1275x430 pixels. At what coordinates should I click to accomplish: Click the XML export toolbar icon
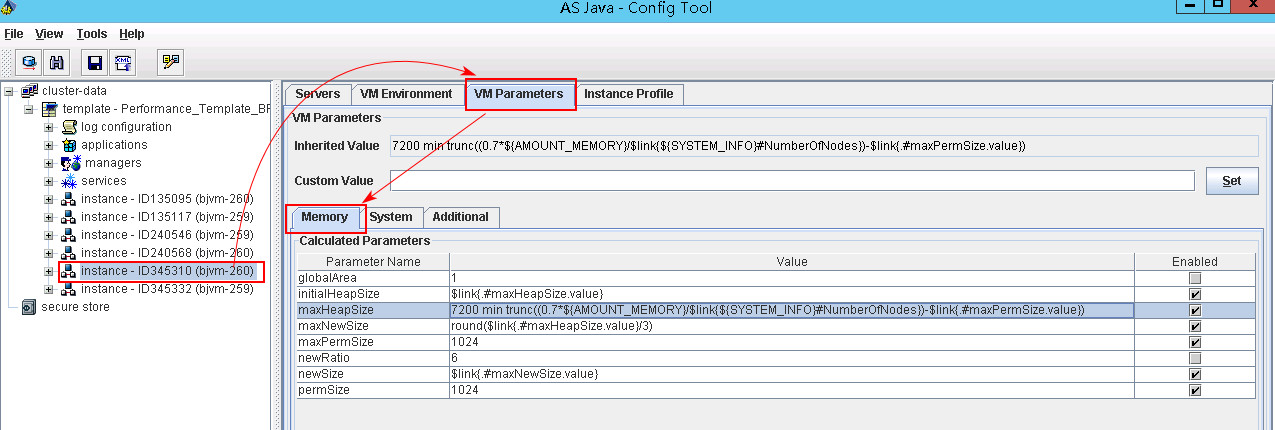click(x=124, y=63)
